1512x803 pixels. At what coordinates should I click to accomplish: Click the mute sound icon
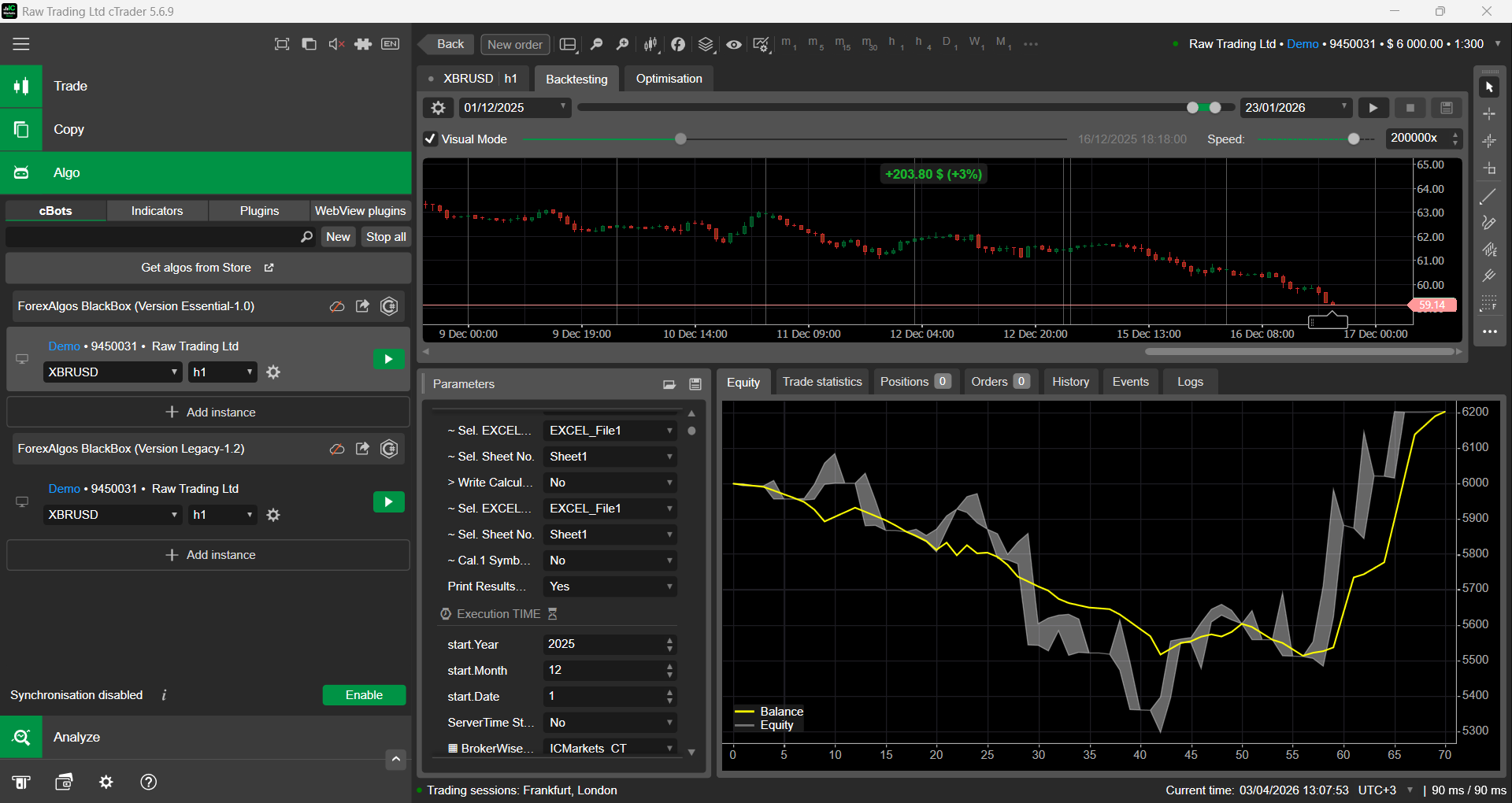[336, 44]
